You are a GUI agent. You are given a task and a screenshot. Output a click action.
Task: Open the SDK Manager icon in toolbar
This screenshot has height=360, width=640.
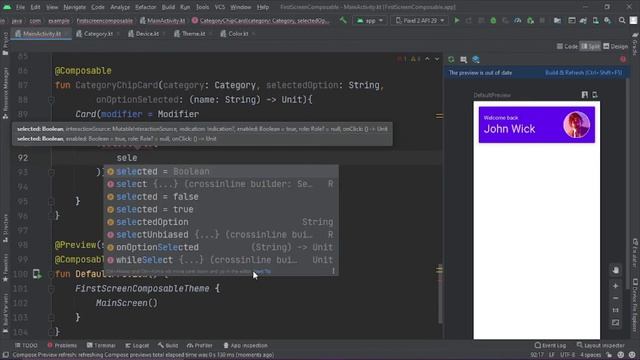[608, 20]
